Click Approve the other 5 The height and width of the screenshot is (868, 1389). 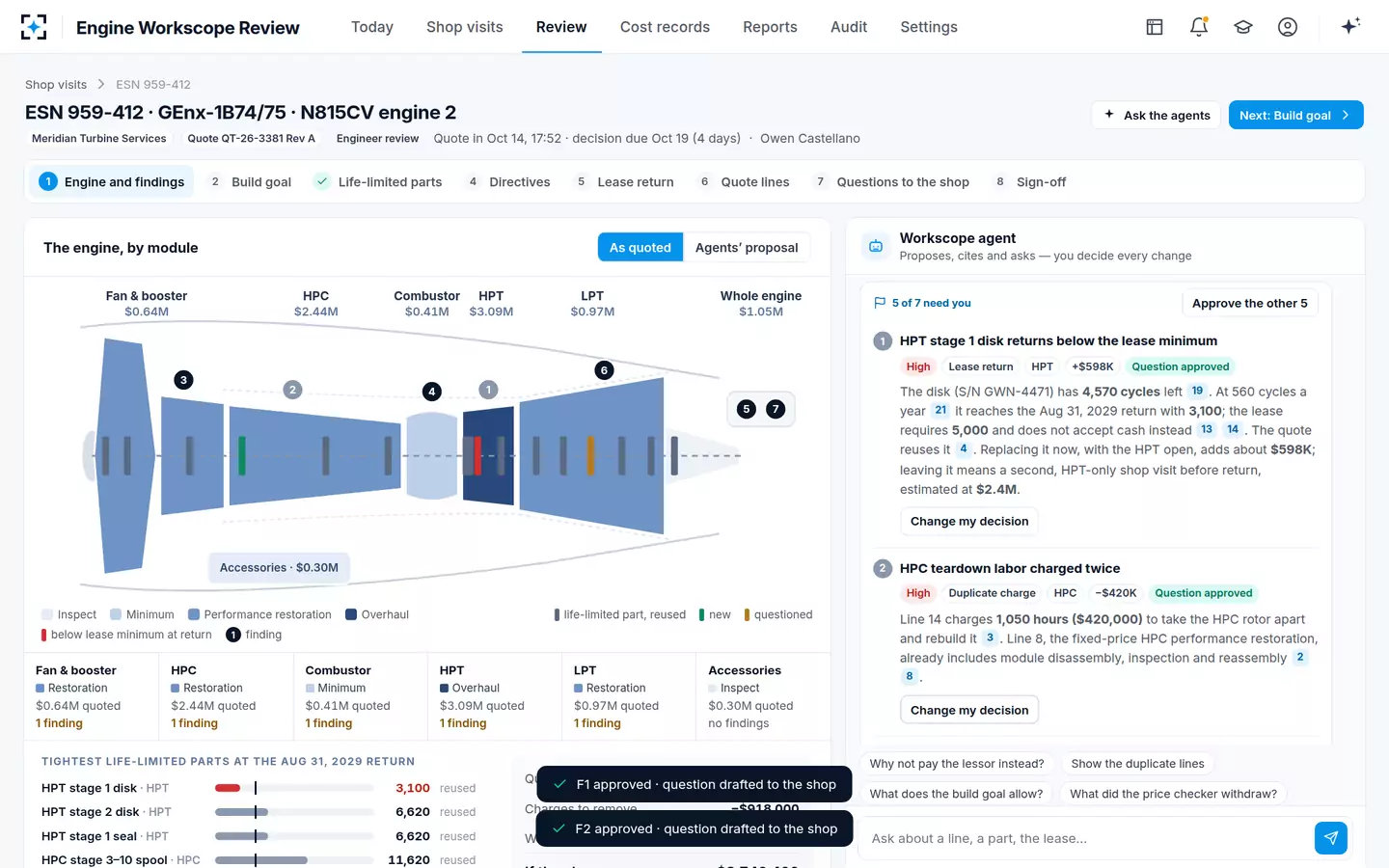1250,303
